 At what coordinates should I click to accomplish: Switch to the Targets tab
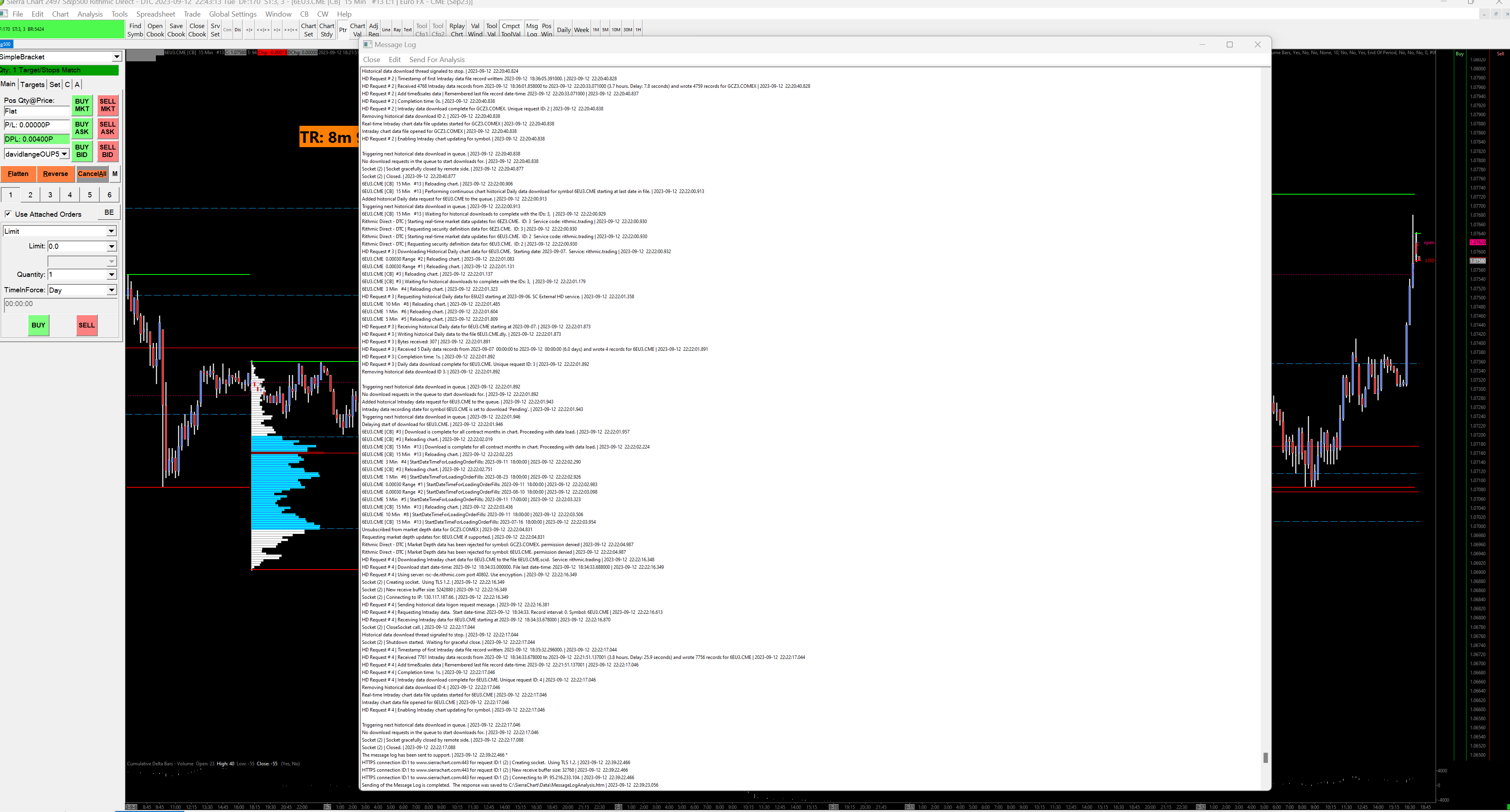point(32,84)
